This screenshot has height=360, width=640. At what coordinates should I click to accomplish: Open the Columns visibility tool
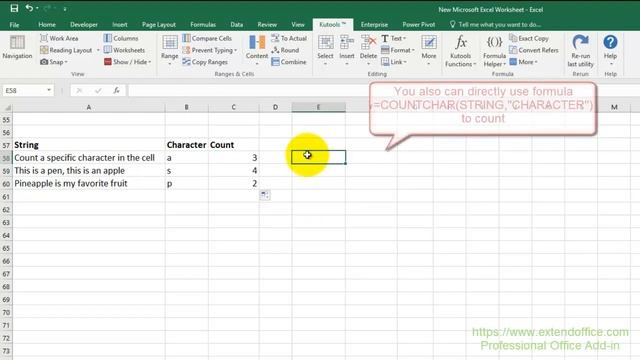121,38
